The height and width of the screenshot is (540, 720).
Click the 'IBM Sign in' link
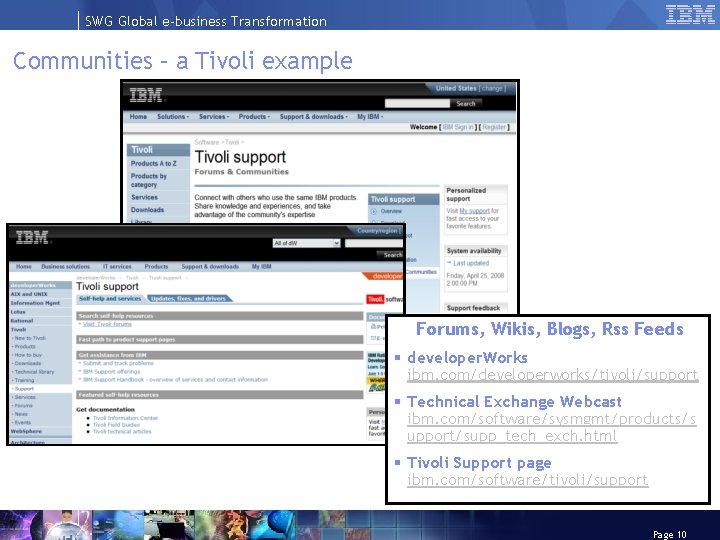pos(458,127)
